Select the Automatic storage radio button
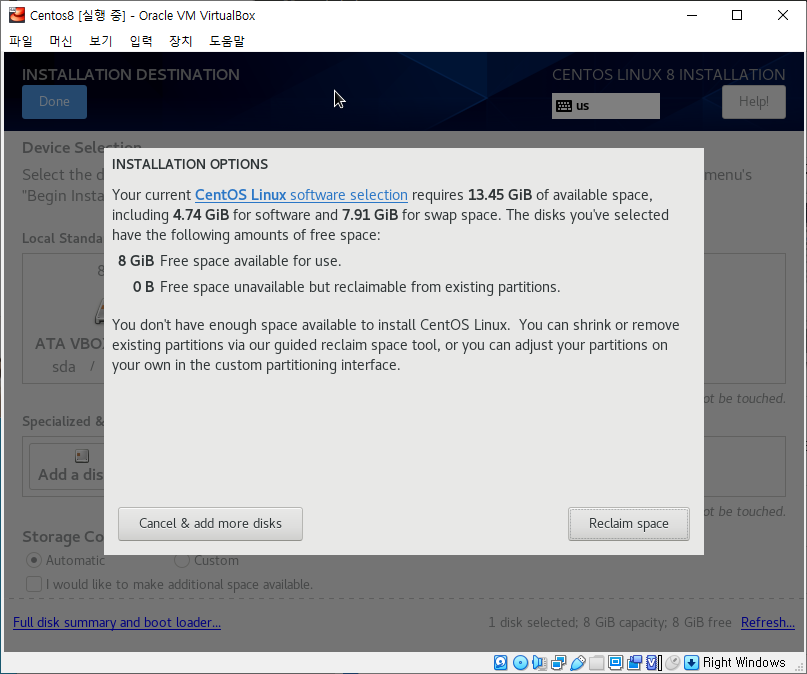This screenshot has height=674, width=807. [x=34, y=560]
